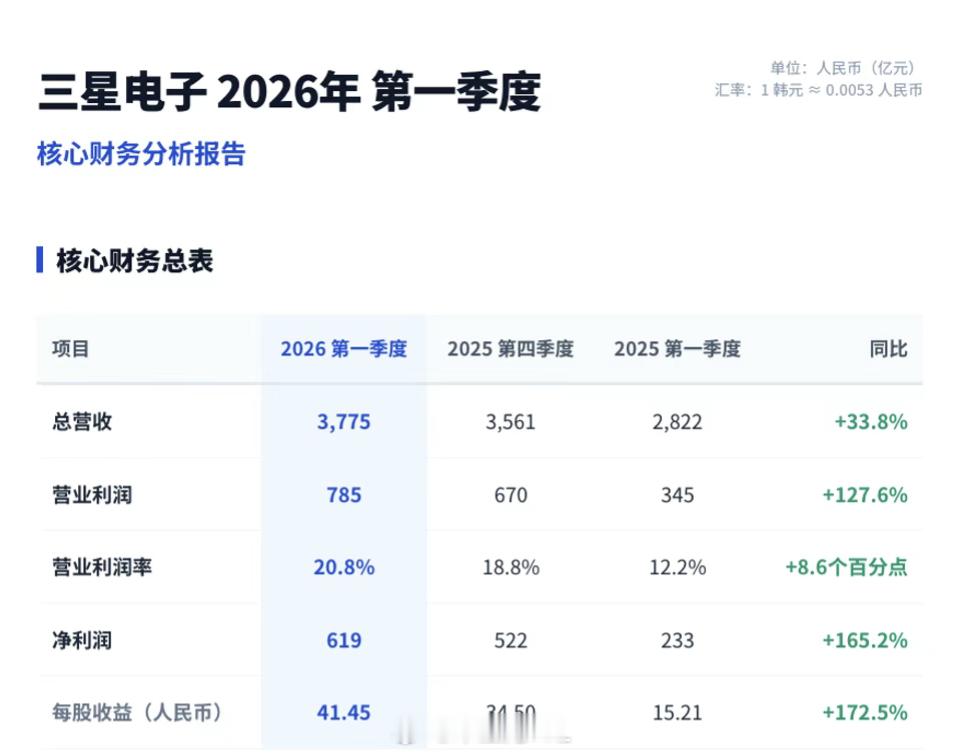The height and width of the screenshot is (754, 966).
Task: Click the +172.5% growth value
Action: pos(865,713)
